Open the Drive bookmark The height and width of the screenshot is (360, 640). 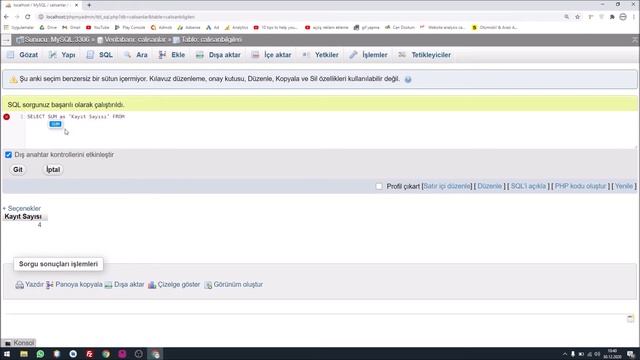pyautogui.click(x=48, y=27)
